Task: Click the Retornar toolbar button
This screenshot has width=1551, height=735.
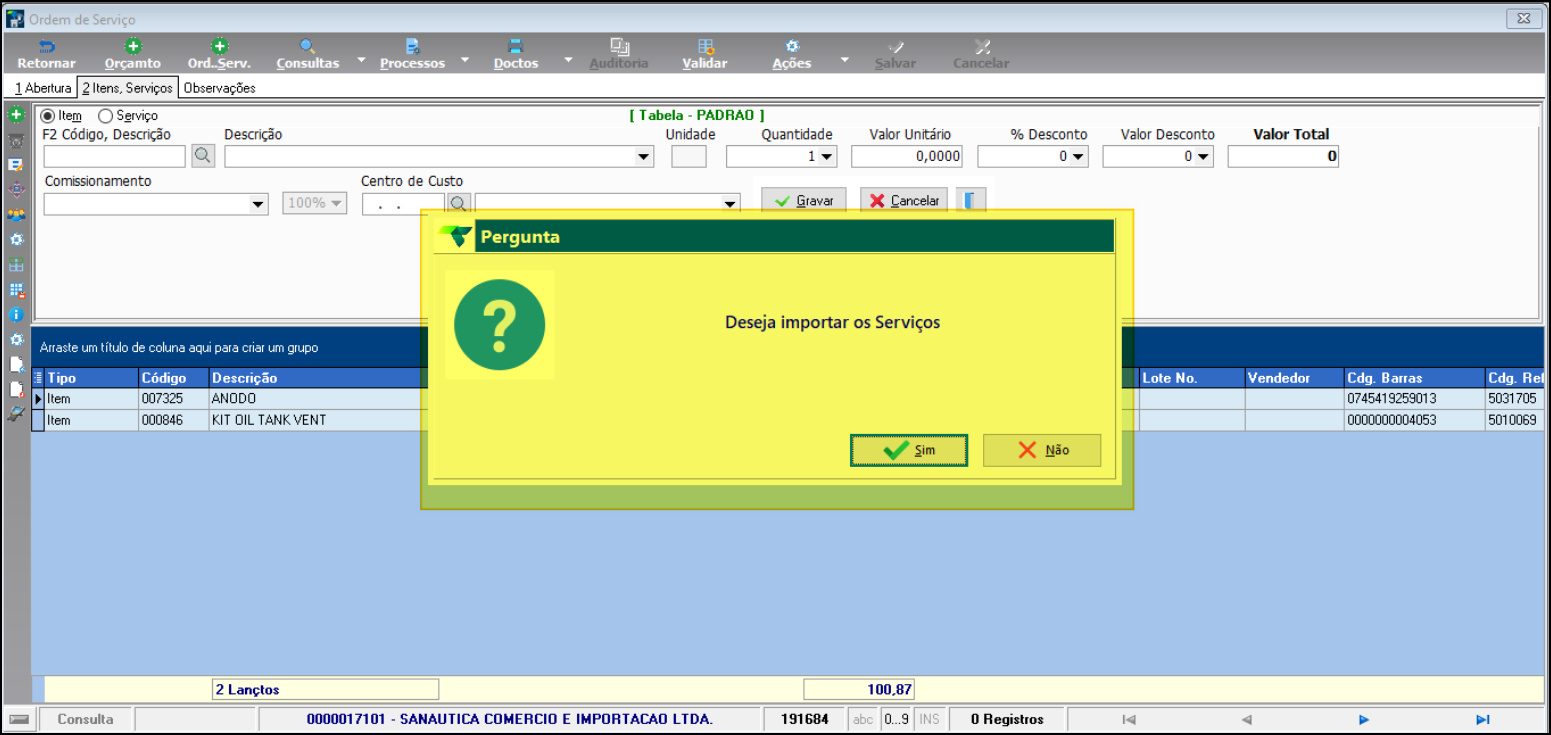Action: point(46,54)
